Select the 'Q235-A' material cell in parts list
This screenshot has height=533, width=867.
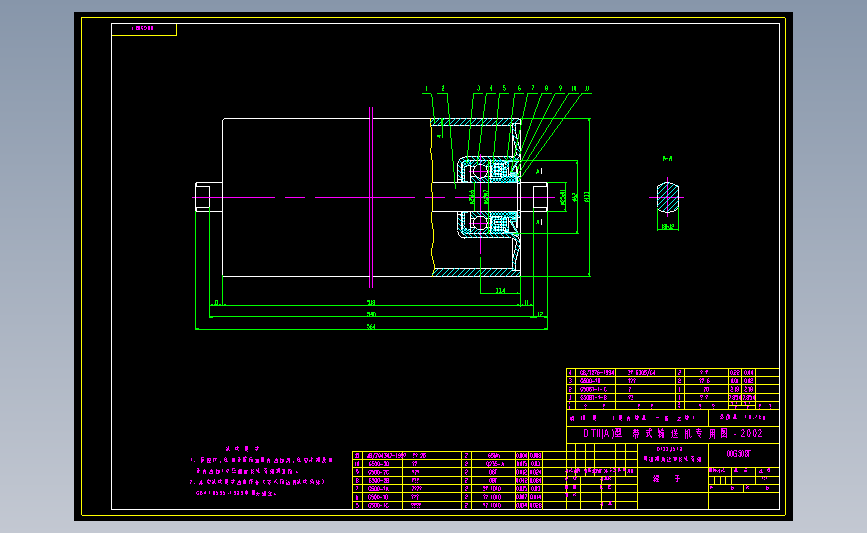point(494,464)
